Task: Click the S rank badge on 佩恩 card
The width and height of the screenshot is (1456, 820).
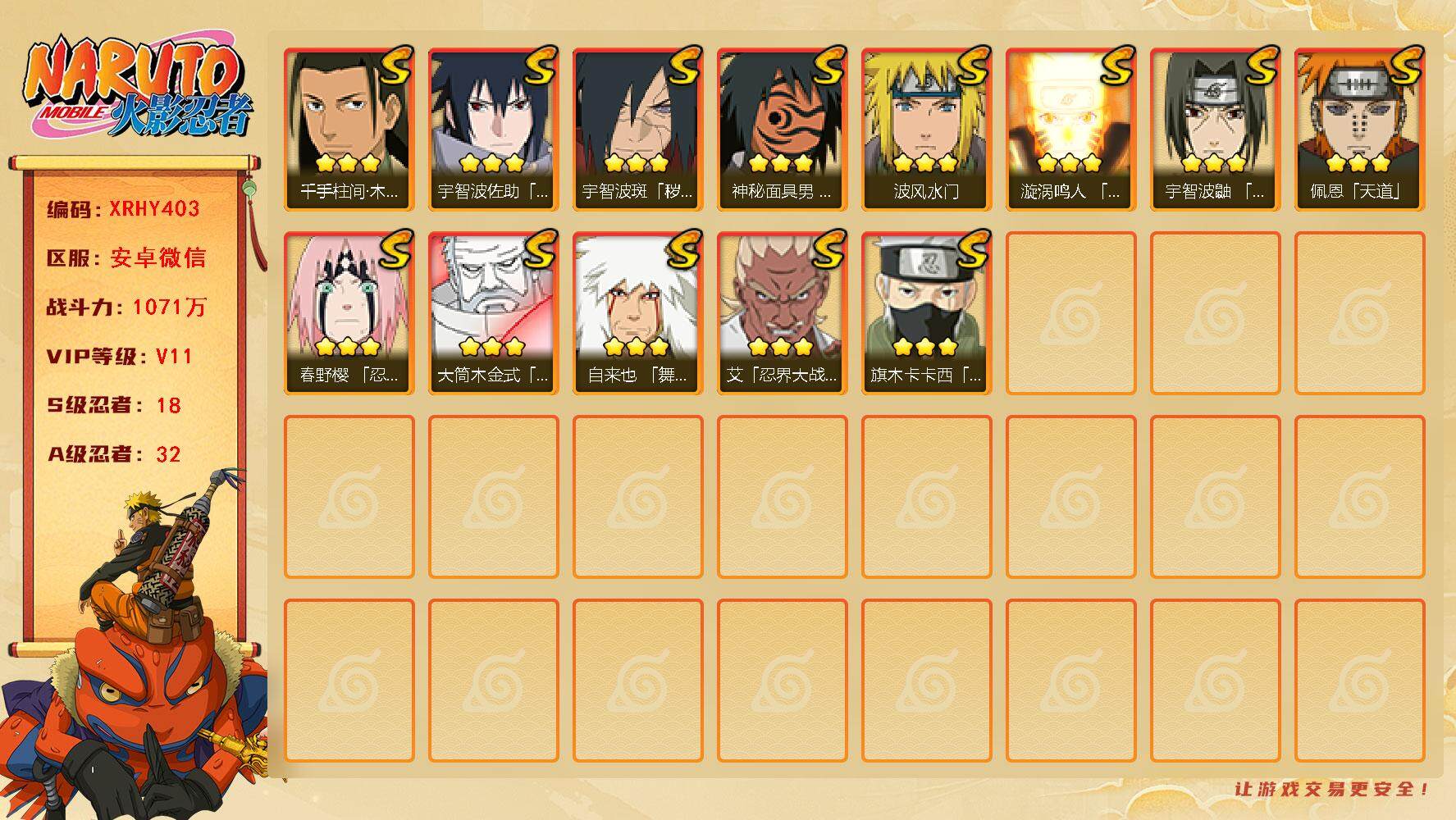Action: click(x=1405, y=66)
